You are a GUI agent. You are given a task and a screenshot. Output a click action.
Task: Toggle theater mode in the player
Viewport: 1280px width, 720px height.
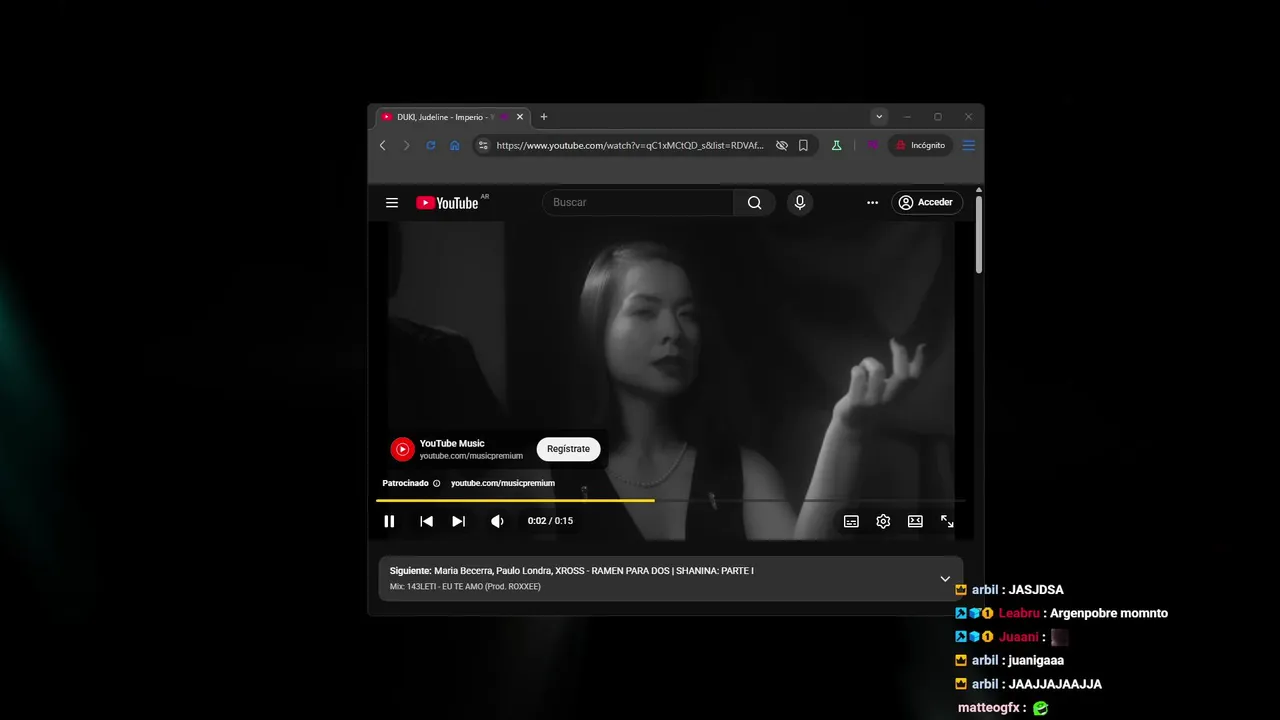(x=915, y=521)
